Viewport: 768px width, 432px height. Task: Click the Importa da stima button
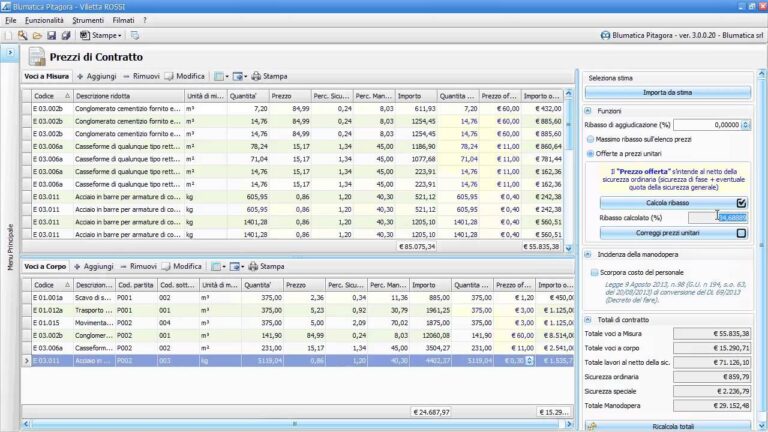[x=667, y=93]
